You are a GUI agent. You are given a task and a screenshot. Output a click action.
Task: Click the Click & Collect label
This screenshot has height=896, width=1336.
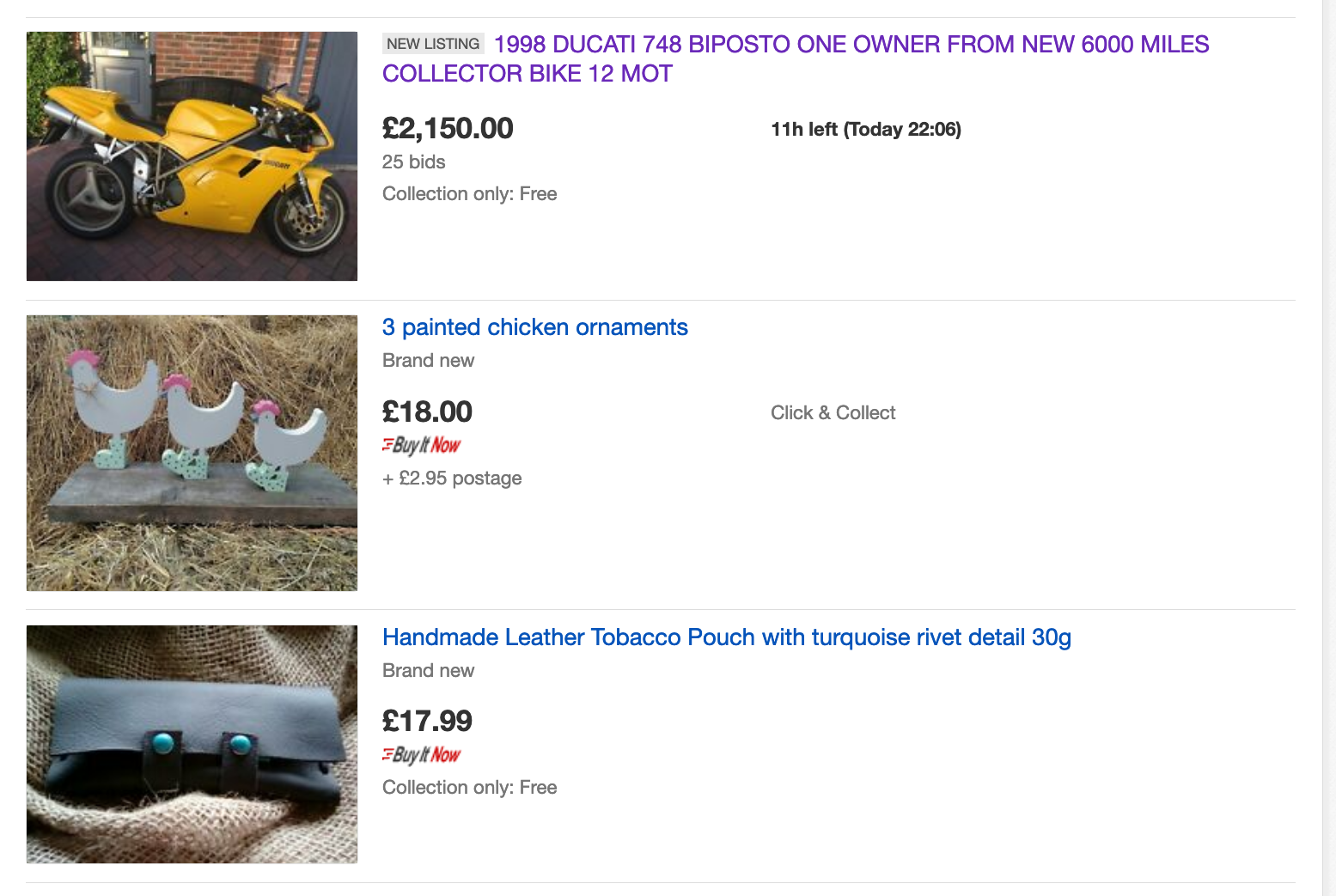pyautogui.click(x=833, y=413)
